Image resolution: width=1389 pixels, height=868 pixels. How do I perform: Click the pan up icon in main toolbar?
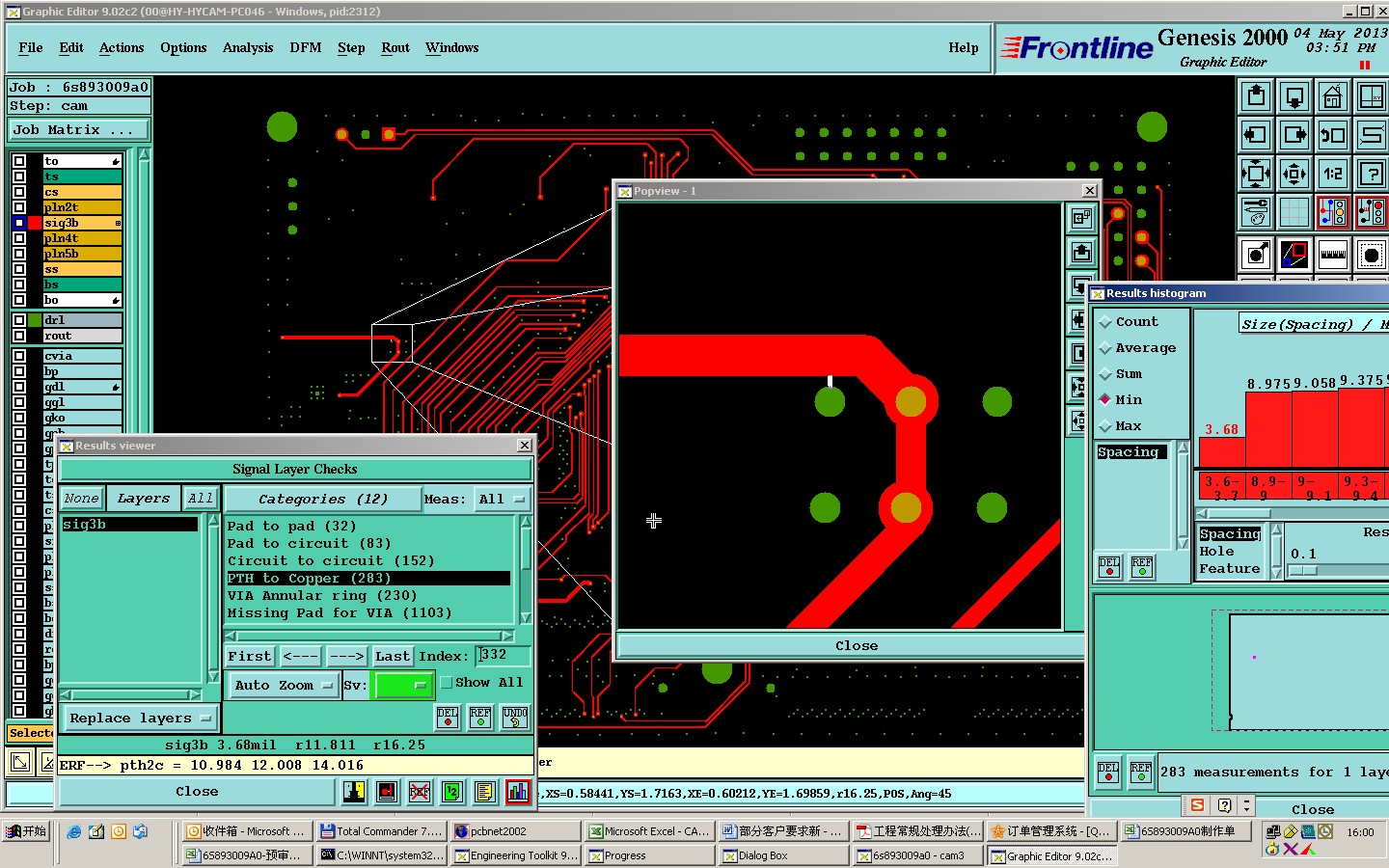1256,96
